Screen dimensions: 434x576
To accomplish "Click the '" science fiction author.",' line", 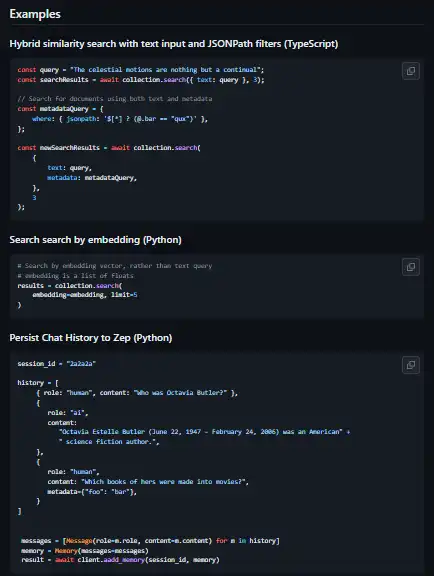I will coord(109,442).
